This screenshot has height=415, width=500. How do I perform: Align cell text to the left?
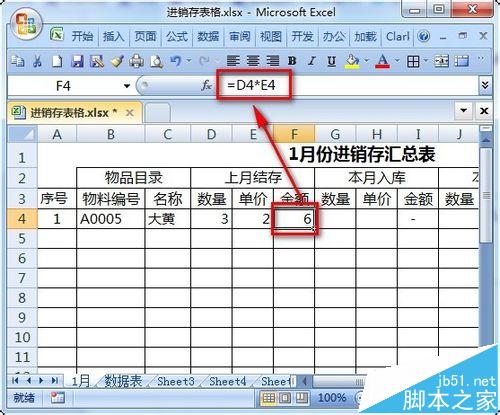pyautogui.click(x=233, y=61)
